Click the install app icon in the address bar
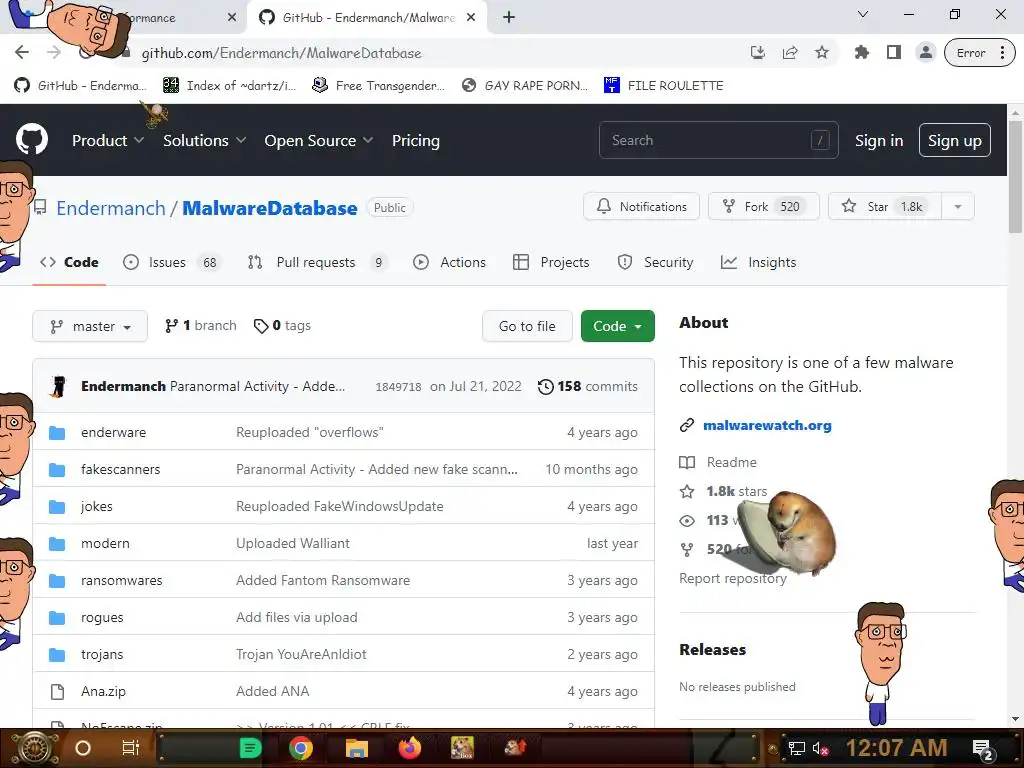Screen dimensions: 1024x768 [x=758, y=53]
